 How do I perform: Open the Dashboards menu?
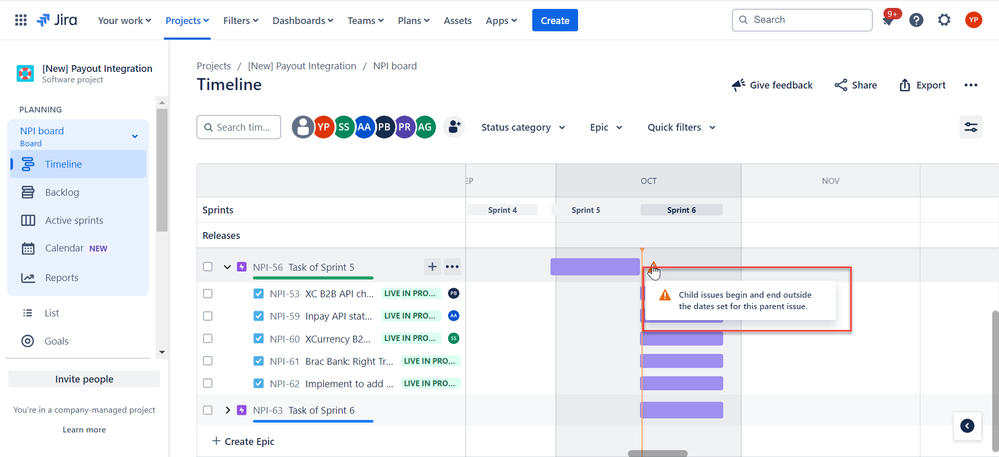[303, 20]
